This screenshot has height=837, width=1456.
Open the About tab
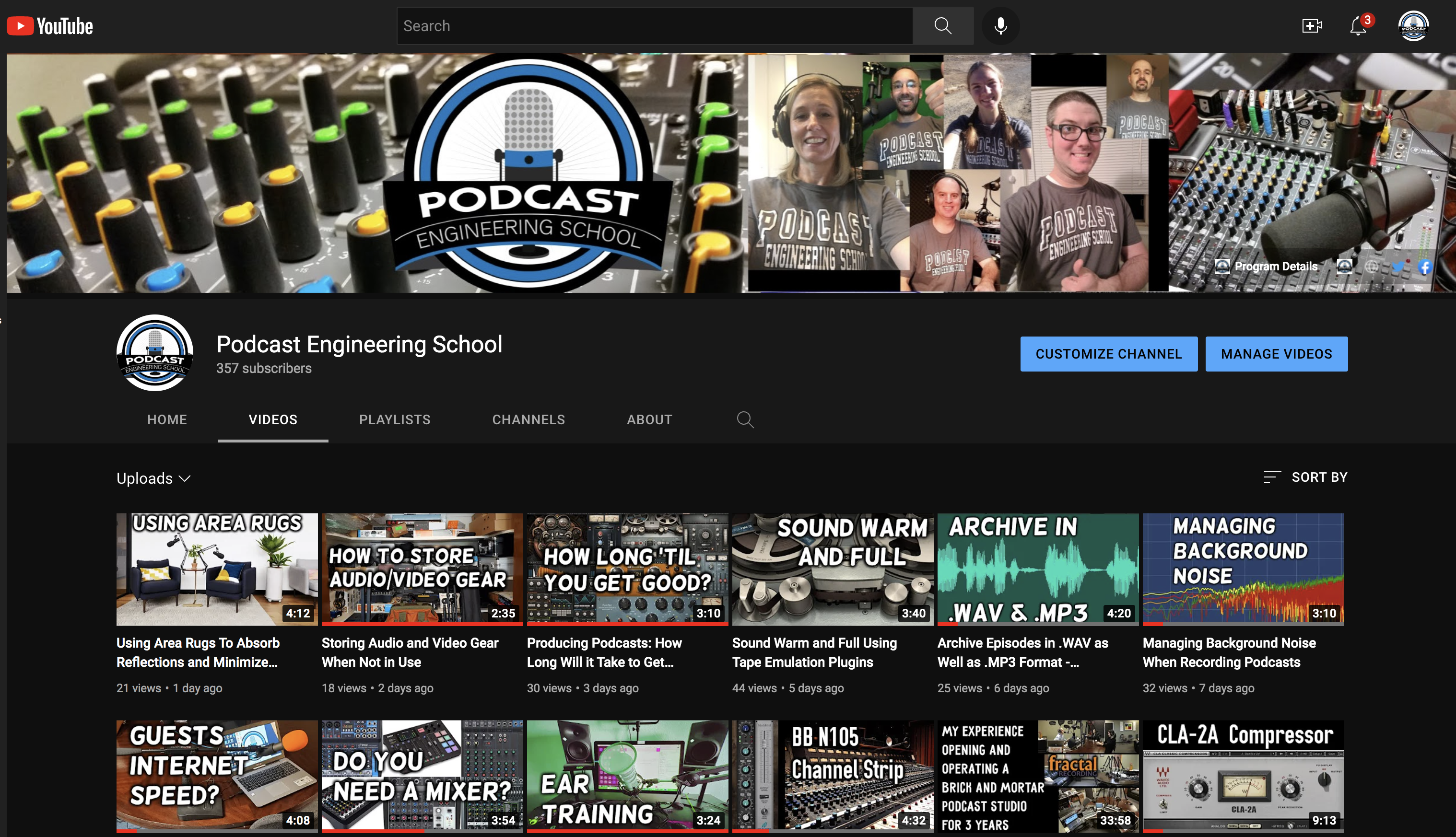click(x=649, y=419)
